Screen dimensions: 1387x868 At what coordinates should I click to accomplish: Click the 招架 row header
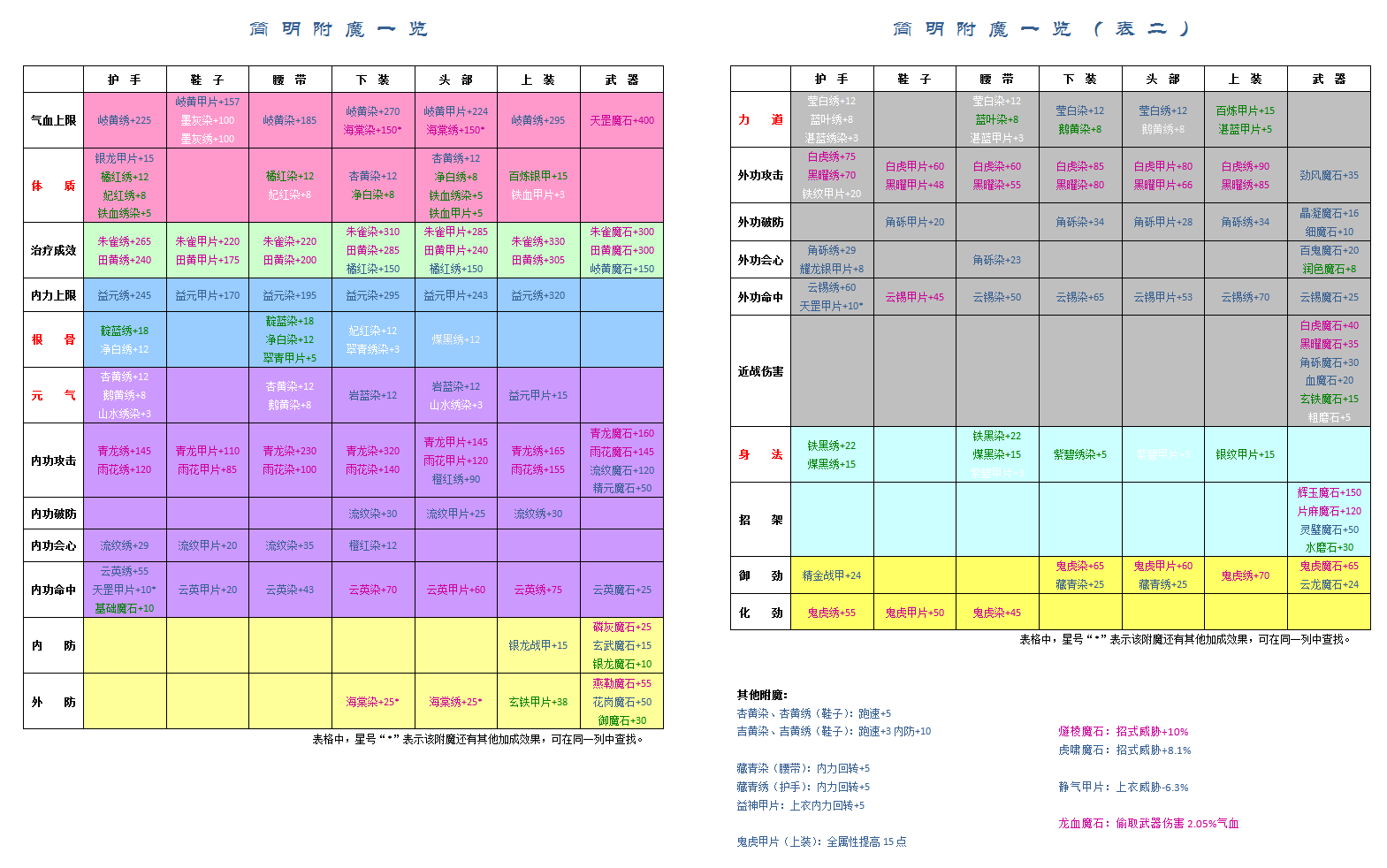pyautogui.click(x=760, y=520)
